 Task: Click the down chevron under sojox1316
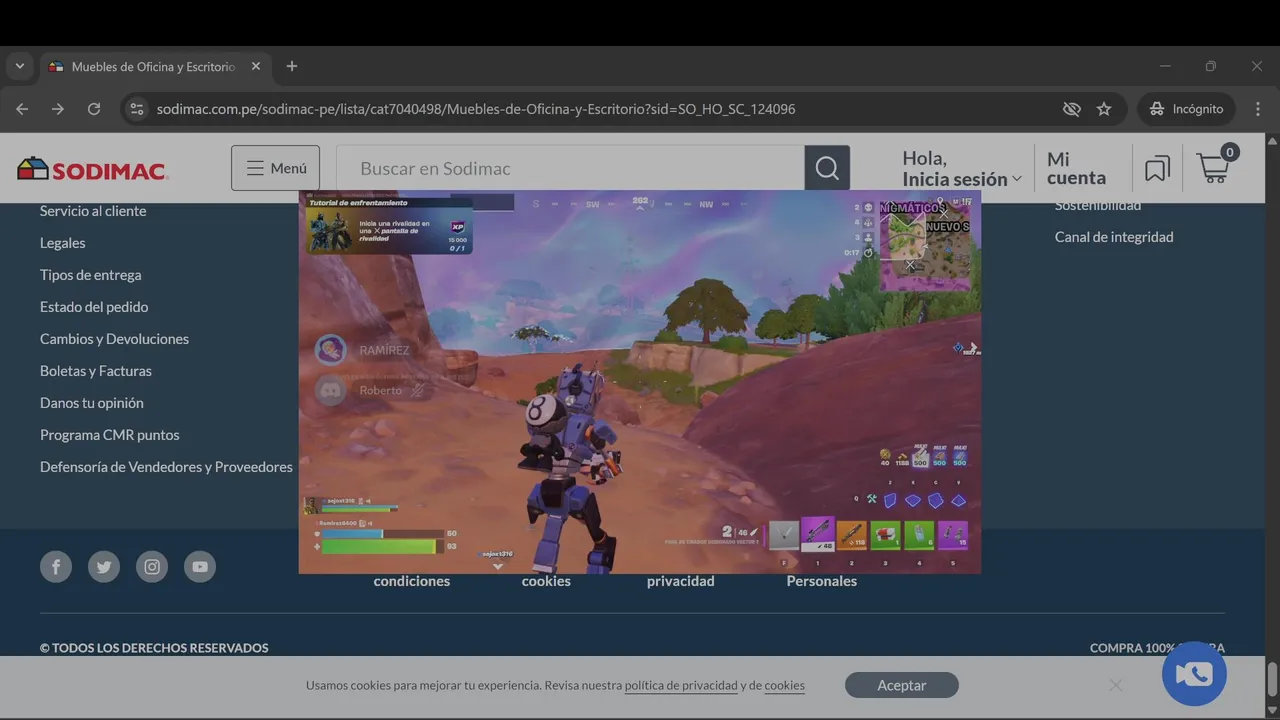coord(498,566)
